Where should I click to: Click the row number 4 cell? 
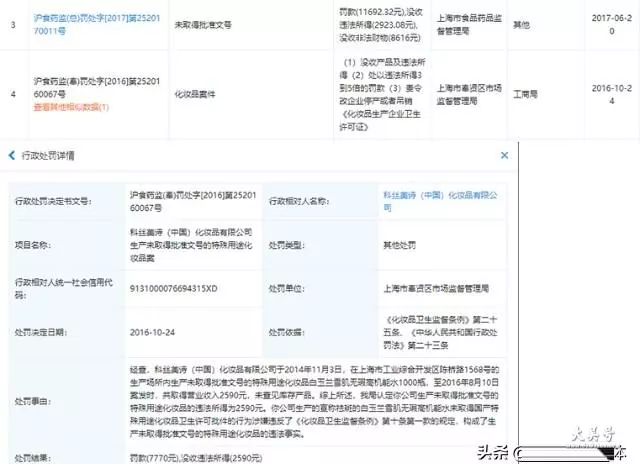pyautogui.click(x=13, y=94)
